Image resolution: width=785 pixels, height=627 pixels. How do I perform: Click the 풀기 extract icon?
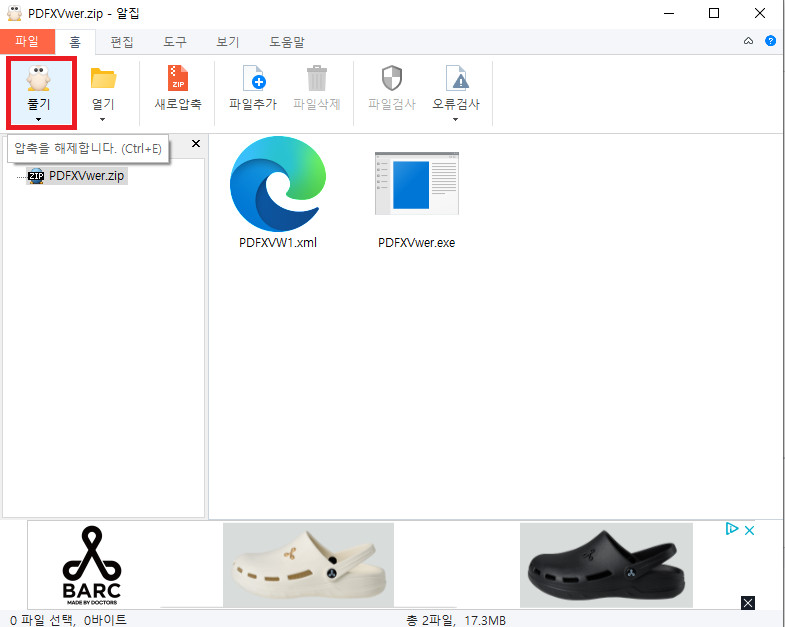pos(39,78)
